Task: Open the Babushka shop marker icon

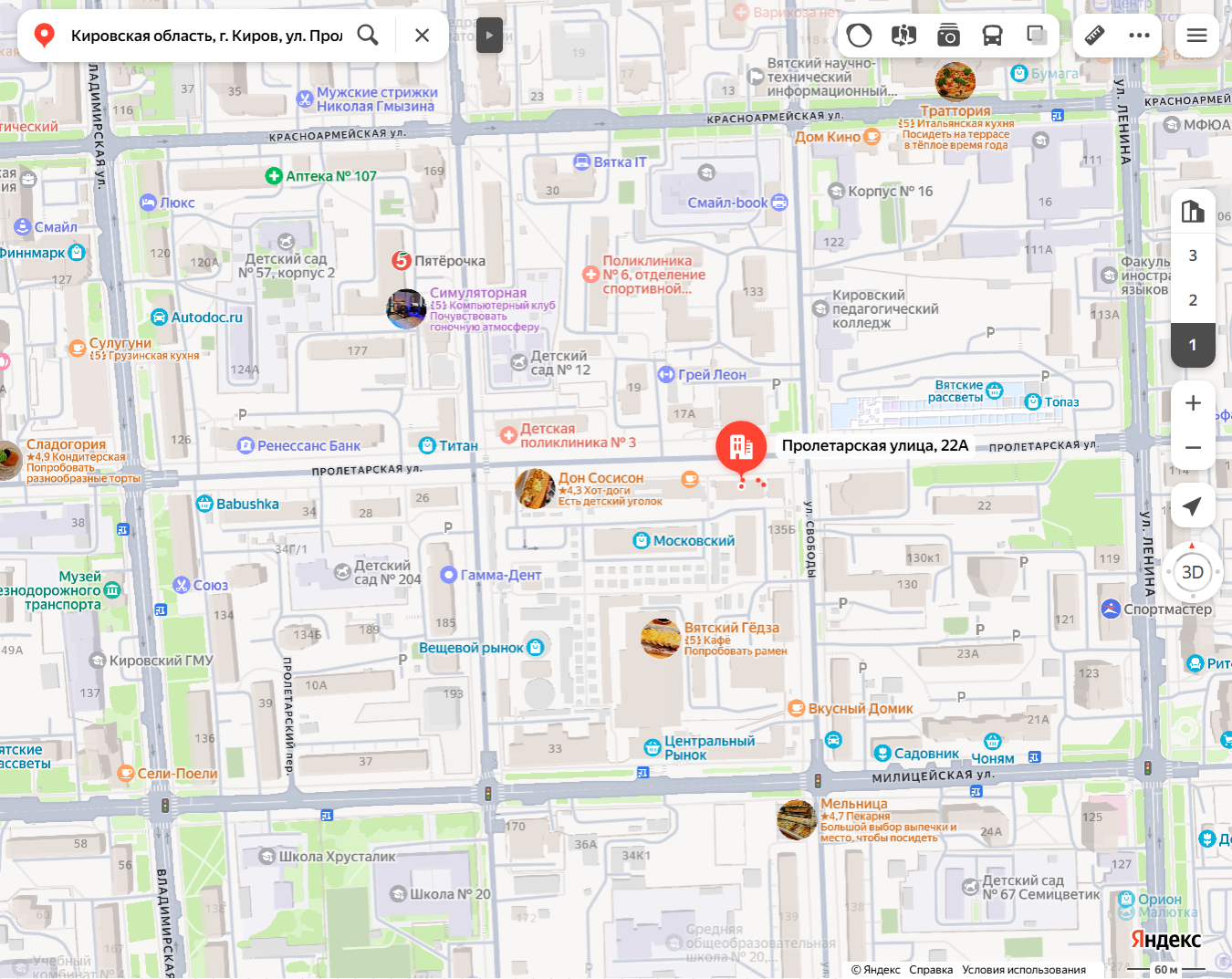Action: point(204,504)
